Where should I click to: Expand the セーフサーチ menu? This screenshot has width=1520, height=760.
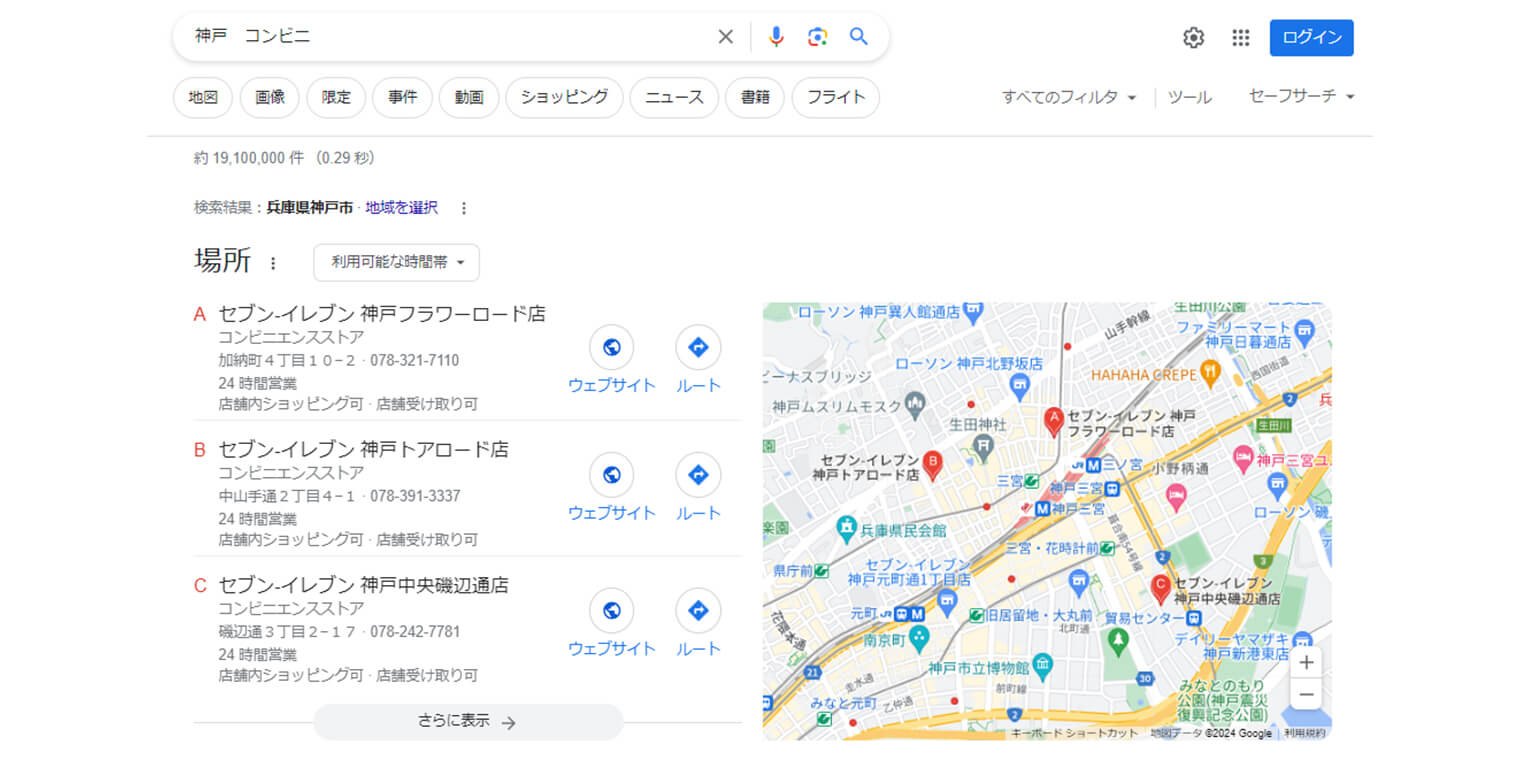point(1301,96)
